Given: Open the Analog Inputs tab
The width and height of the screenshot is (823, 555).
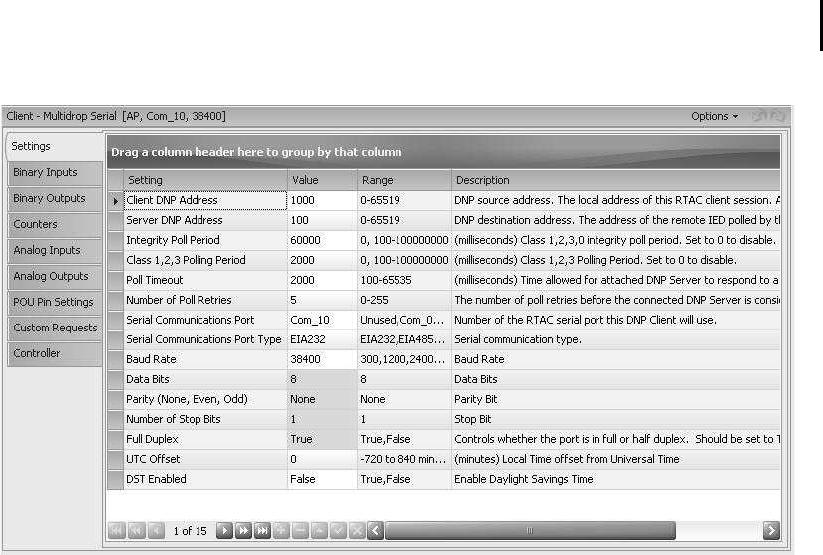Looking at the screenshot, I should tap(55, 250).
